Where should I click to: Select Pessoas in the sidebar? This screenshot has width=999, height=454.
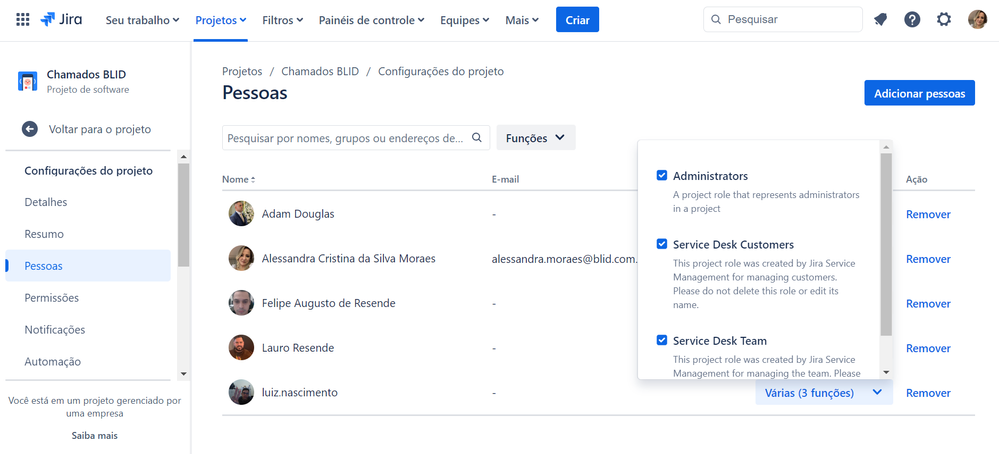(x=88, y=266)
